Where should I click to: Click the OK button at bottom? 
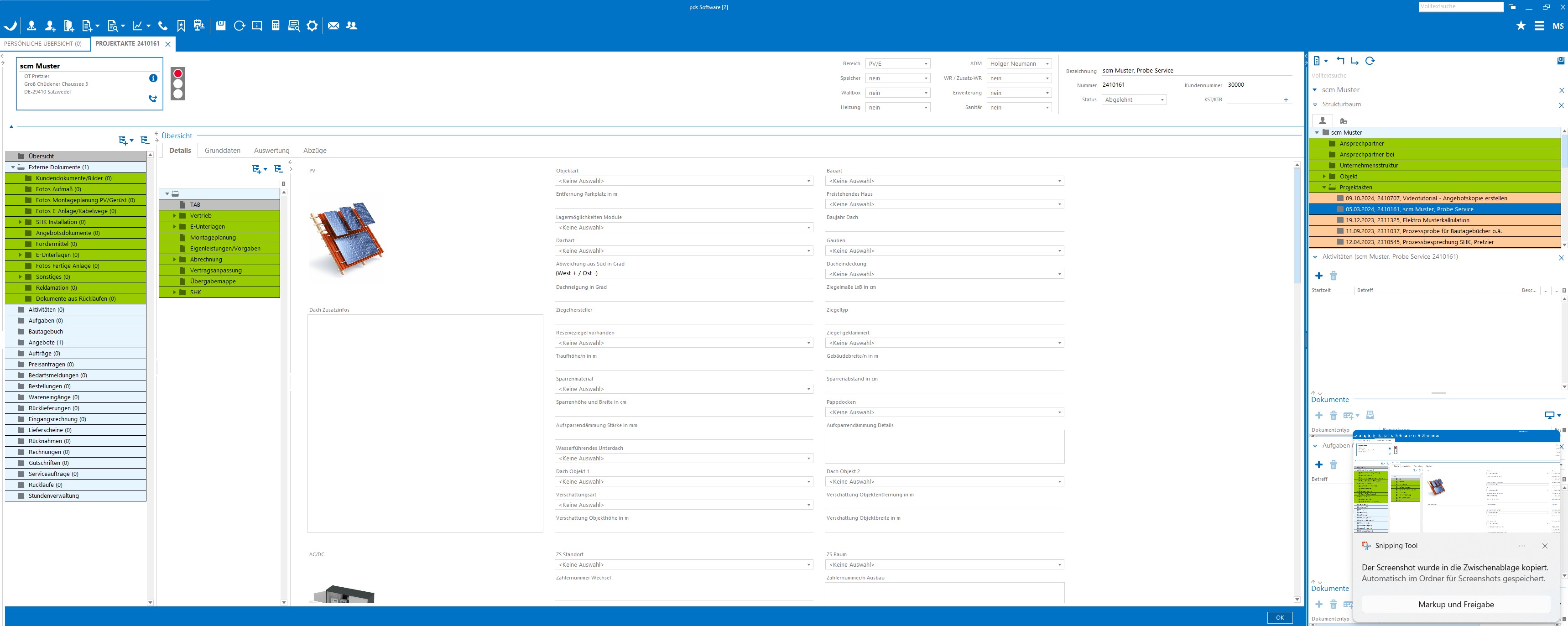pyautogui.click(x=1280, y=617)
